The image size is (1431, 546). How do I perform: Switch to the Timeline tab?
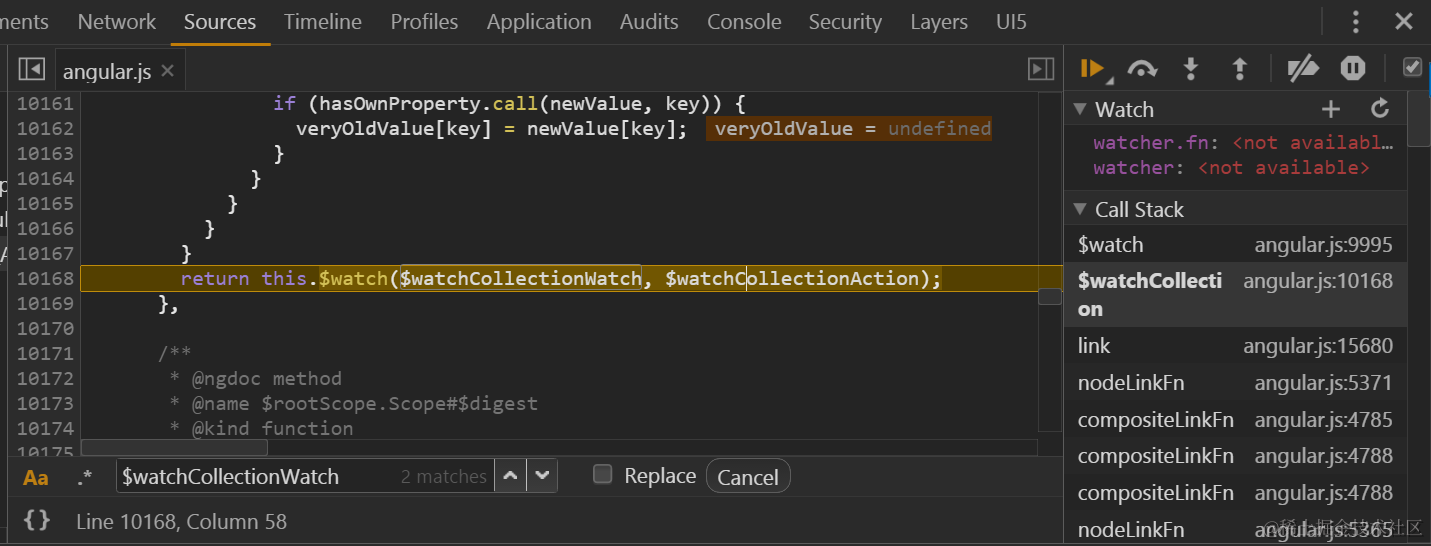323,22
